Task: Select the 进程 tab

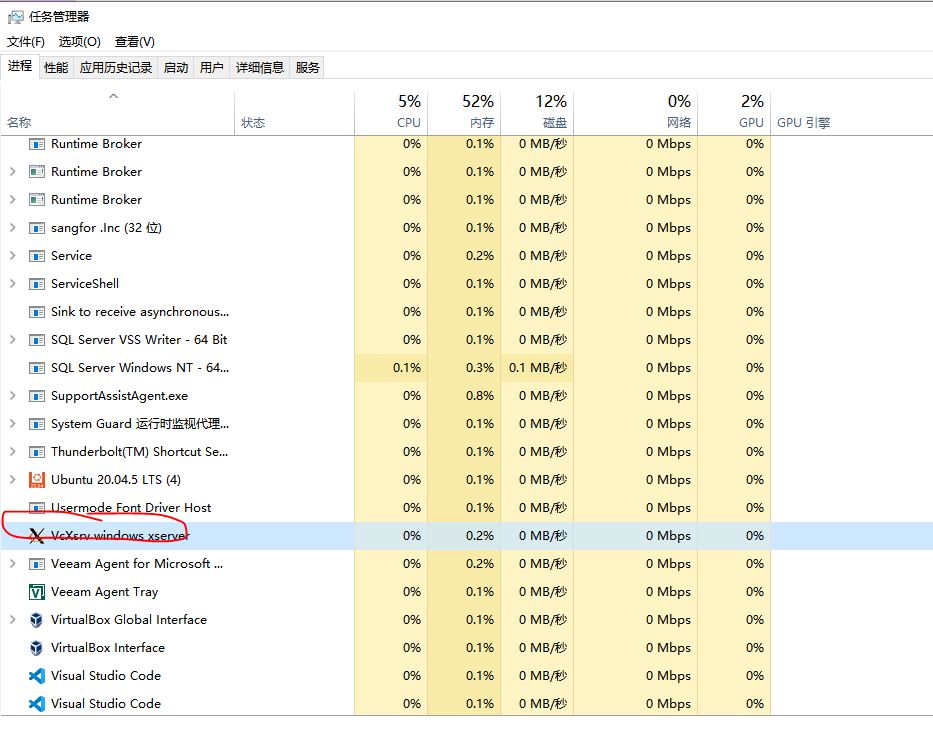Action: (20, 66)
